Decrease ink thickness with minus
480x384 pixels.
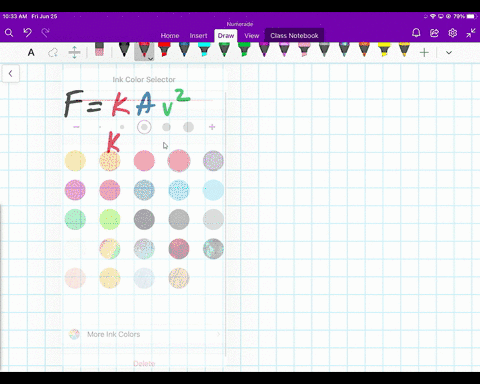point(76,127)
